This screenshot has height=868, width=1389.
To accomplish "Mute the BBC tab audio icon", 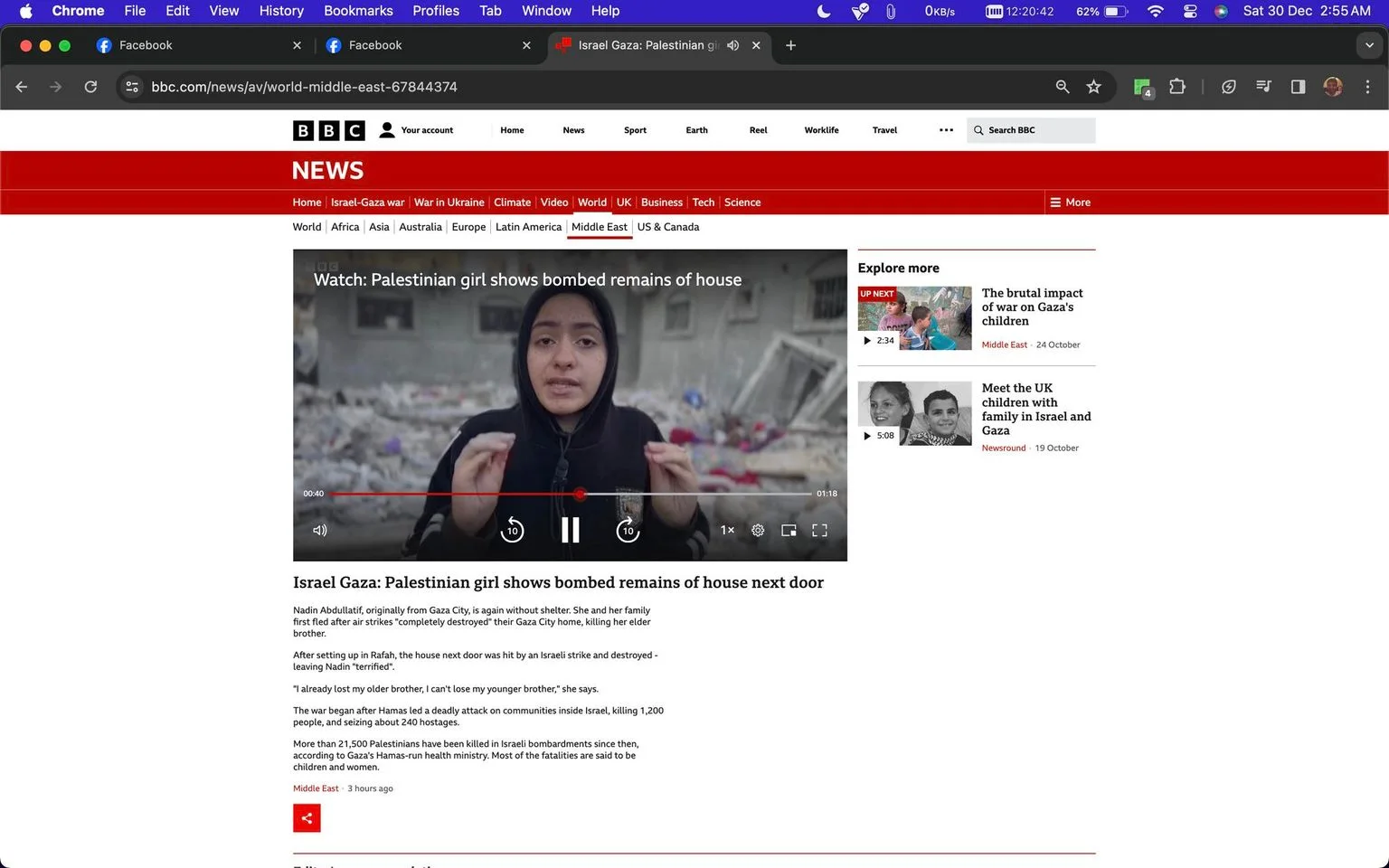I will [x=732, y=45].
